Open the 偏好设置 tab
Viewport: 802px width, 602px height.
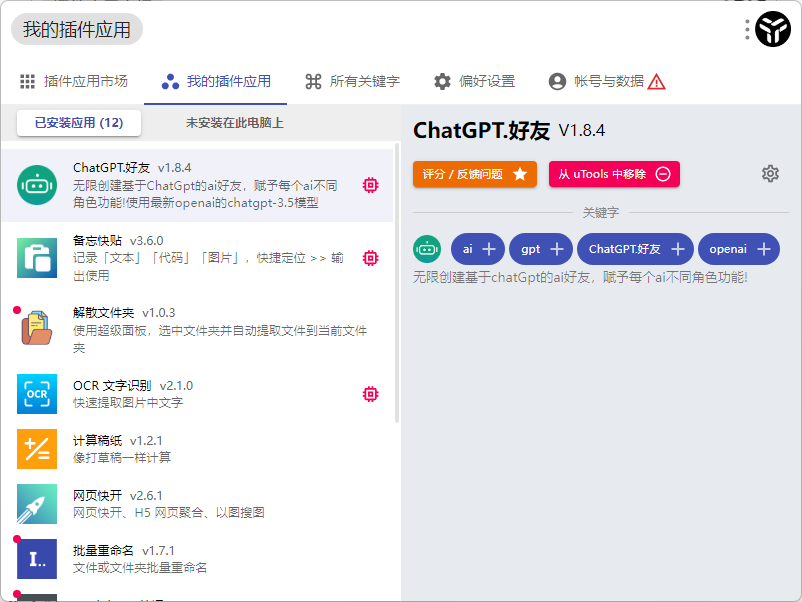[474, 81]
